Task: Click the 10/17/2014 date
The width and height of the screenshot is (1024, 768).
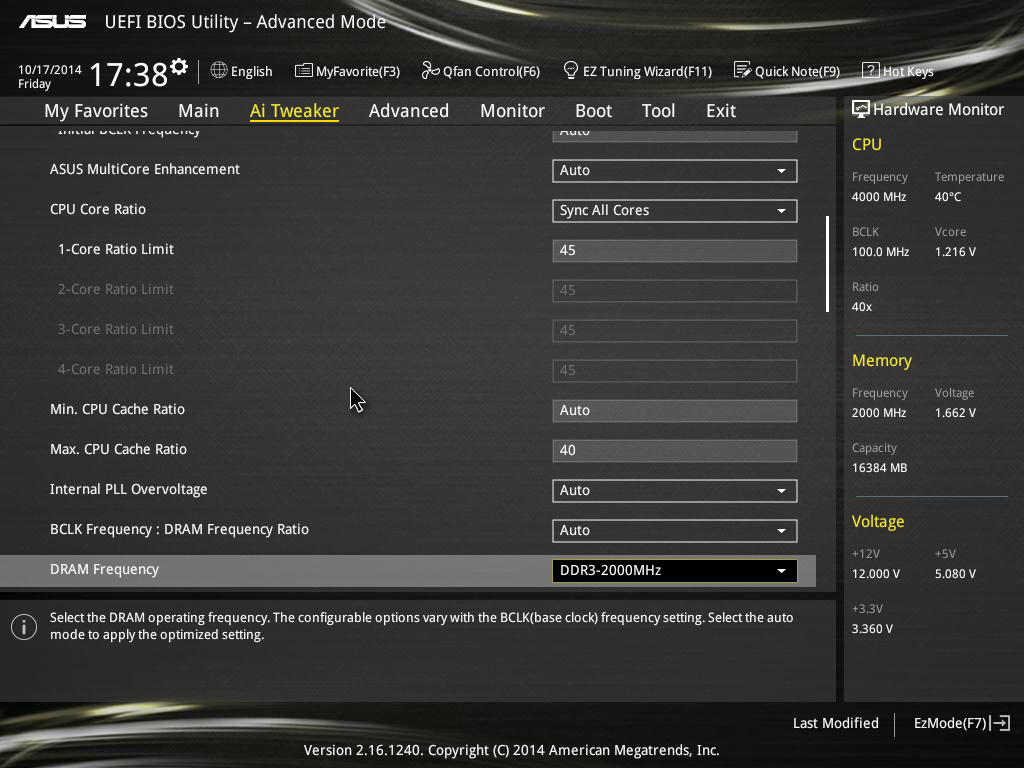Action: click(x=50, y=69)
